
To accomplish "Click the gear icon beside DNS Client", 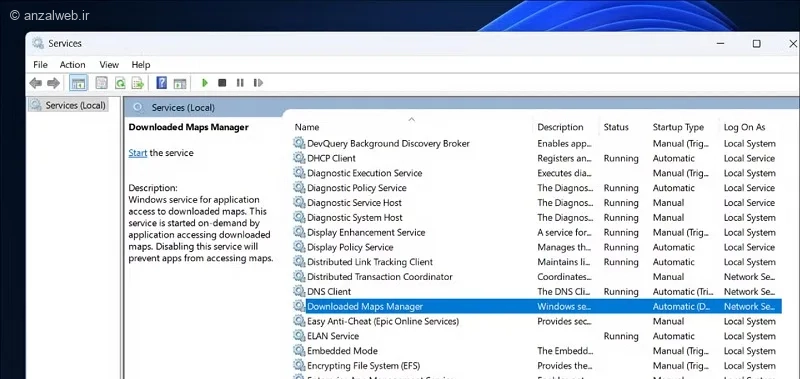I will (x=299, y=291).
